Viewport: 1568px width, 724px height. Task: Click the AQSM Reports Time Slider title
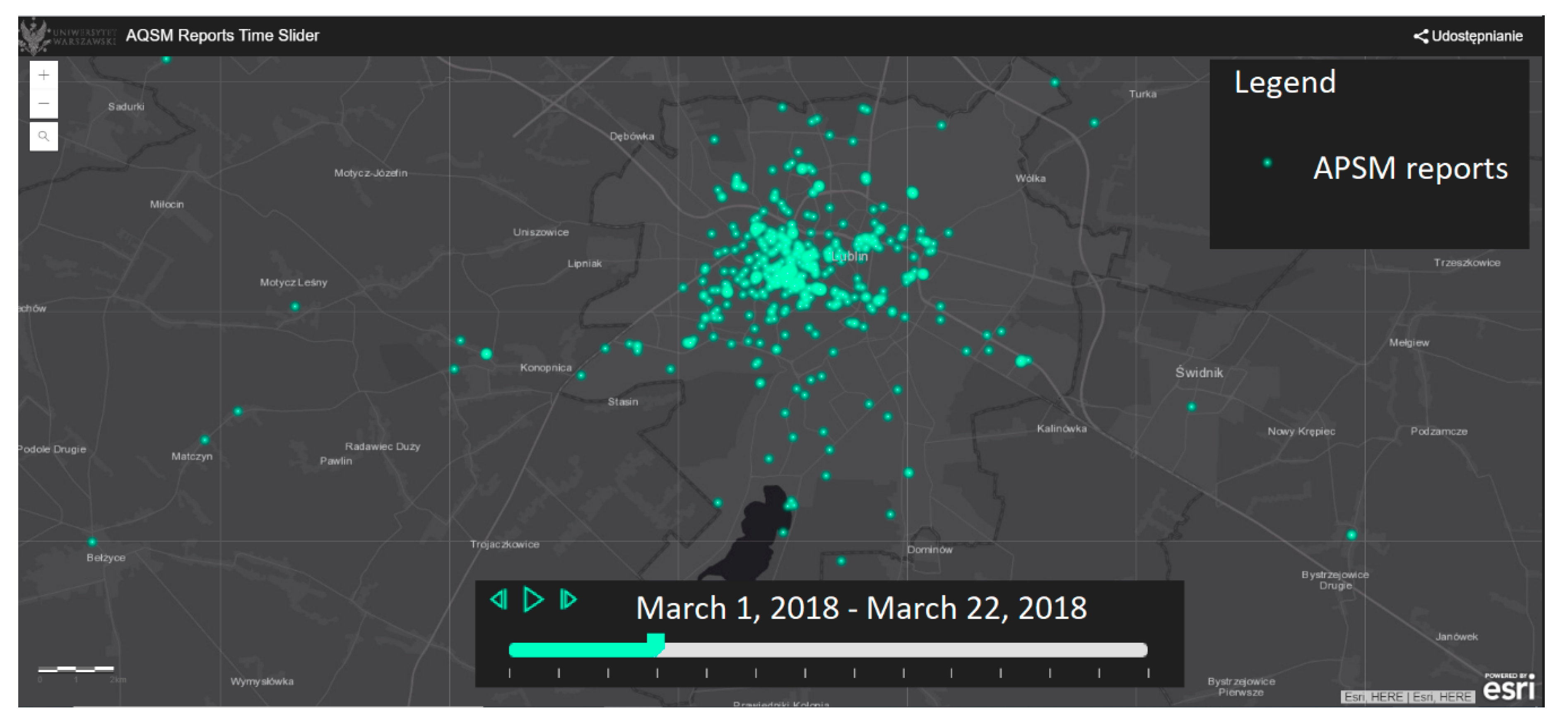click(222, 35)
